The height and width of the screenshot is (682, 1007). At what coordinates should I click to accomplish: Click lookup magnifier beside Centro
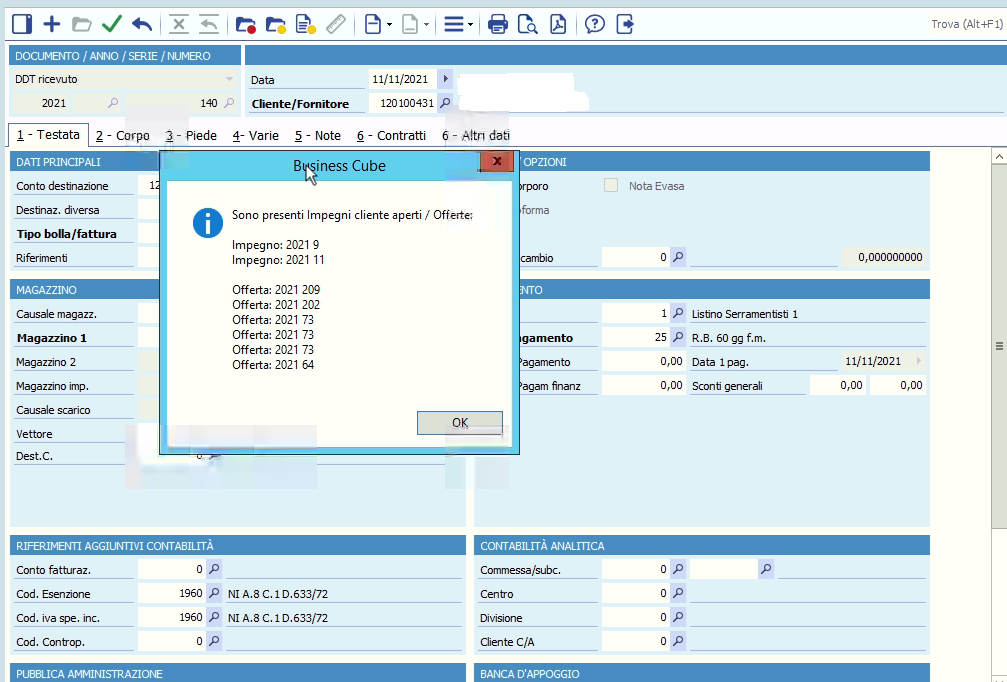[x=678, y=593]
